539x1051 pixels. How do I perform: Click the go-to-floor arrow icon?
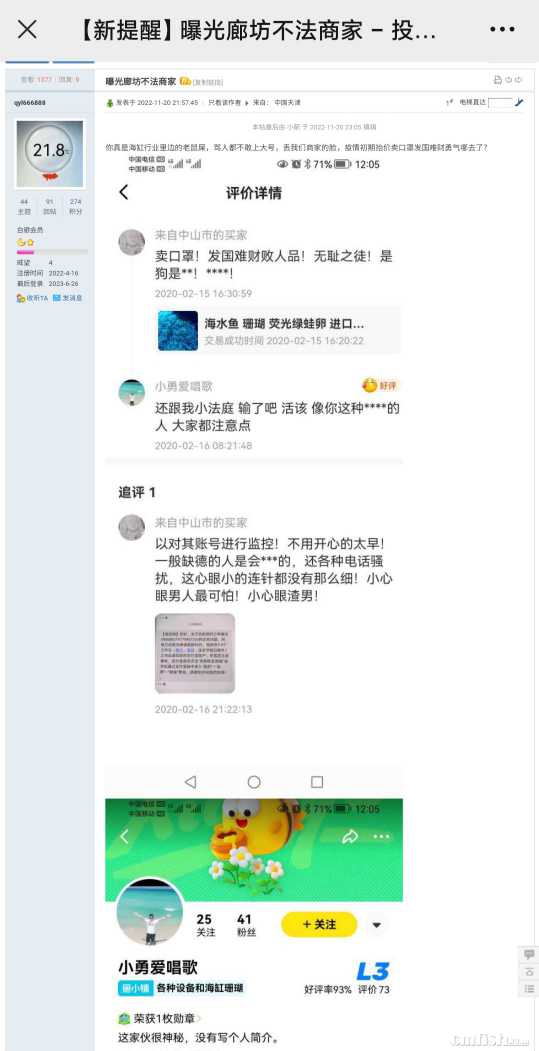point(519,103)
